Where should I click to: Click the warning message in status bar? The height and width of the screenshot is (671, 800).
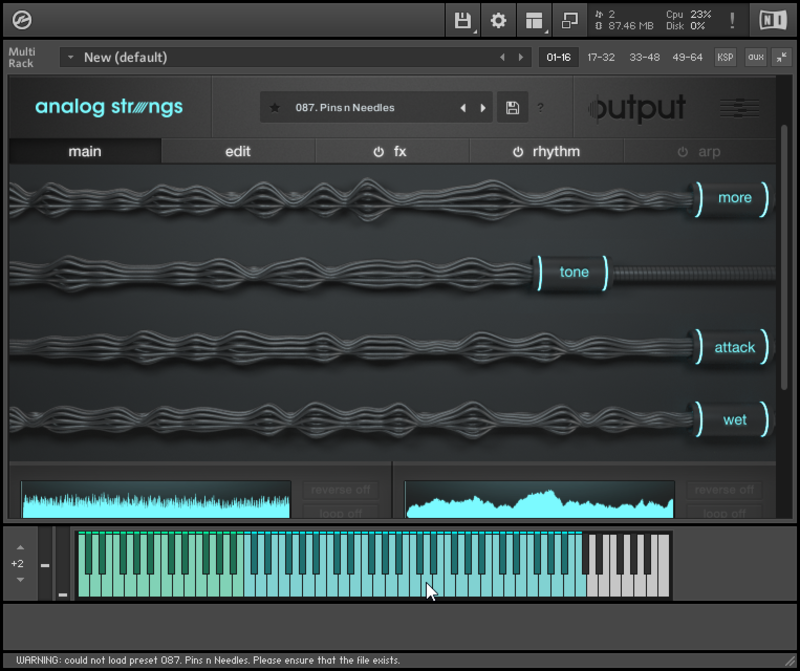208,660
